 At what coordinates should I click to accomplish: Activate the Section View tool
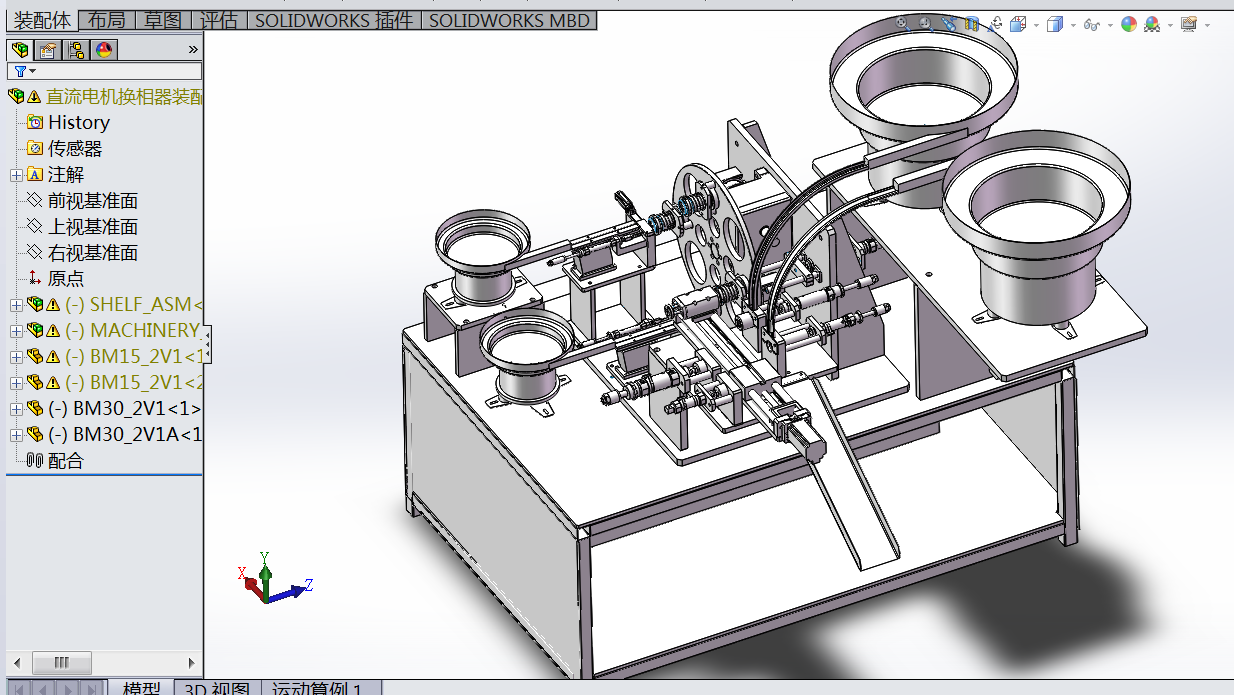point(973,24)
